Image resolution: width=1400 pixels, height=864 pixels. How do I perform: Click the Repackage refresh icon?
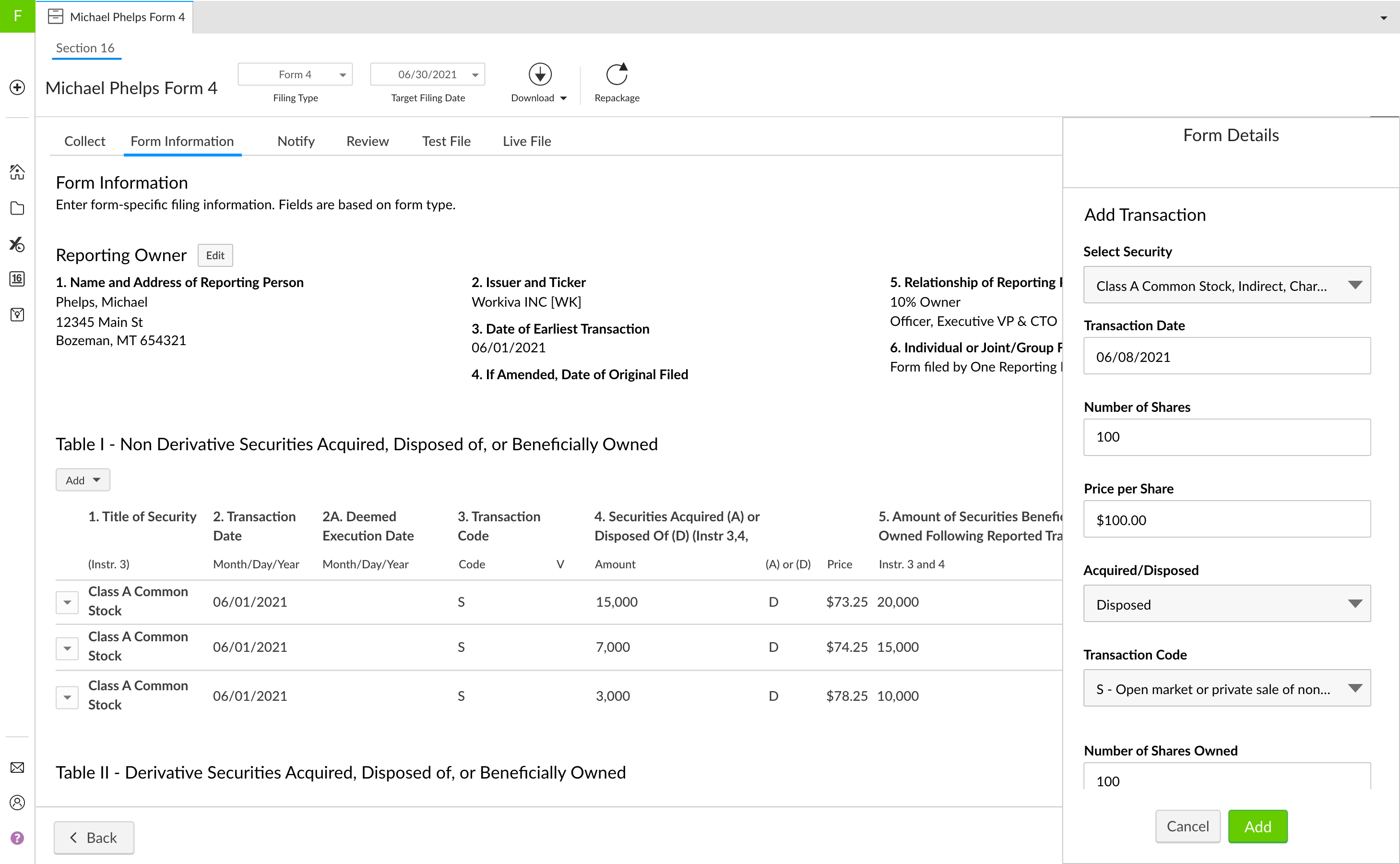point(617,74)
